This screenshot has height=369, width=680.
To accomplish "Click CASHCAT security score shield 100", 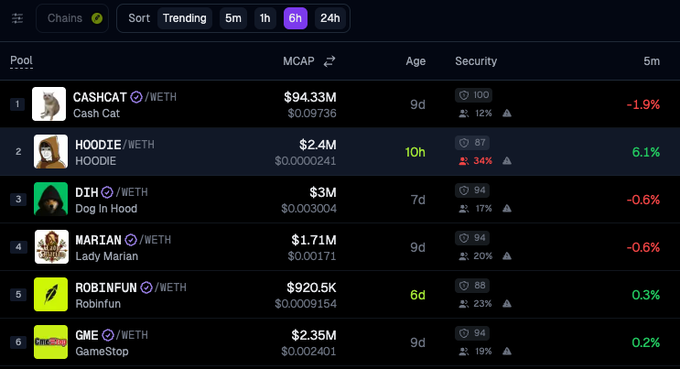I will [474, 95].
